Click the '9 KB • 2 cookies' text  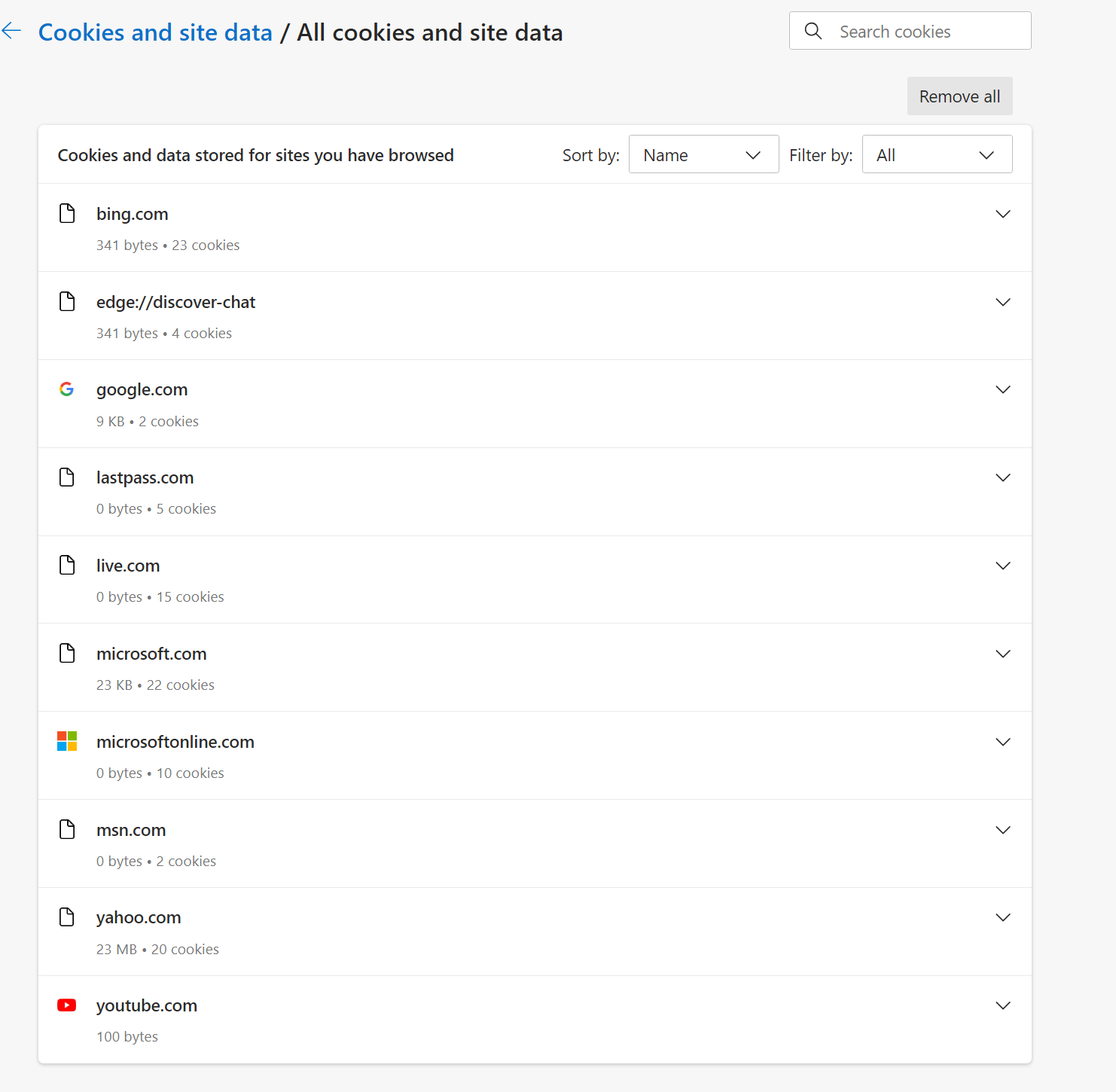pos(148,421)
